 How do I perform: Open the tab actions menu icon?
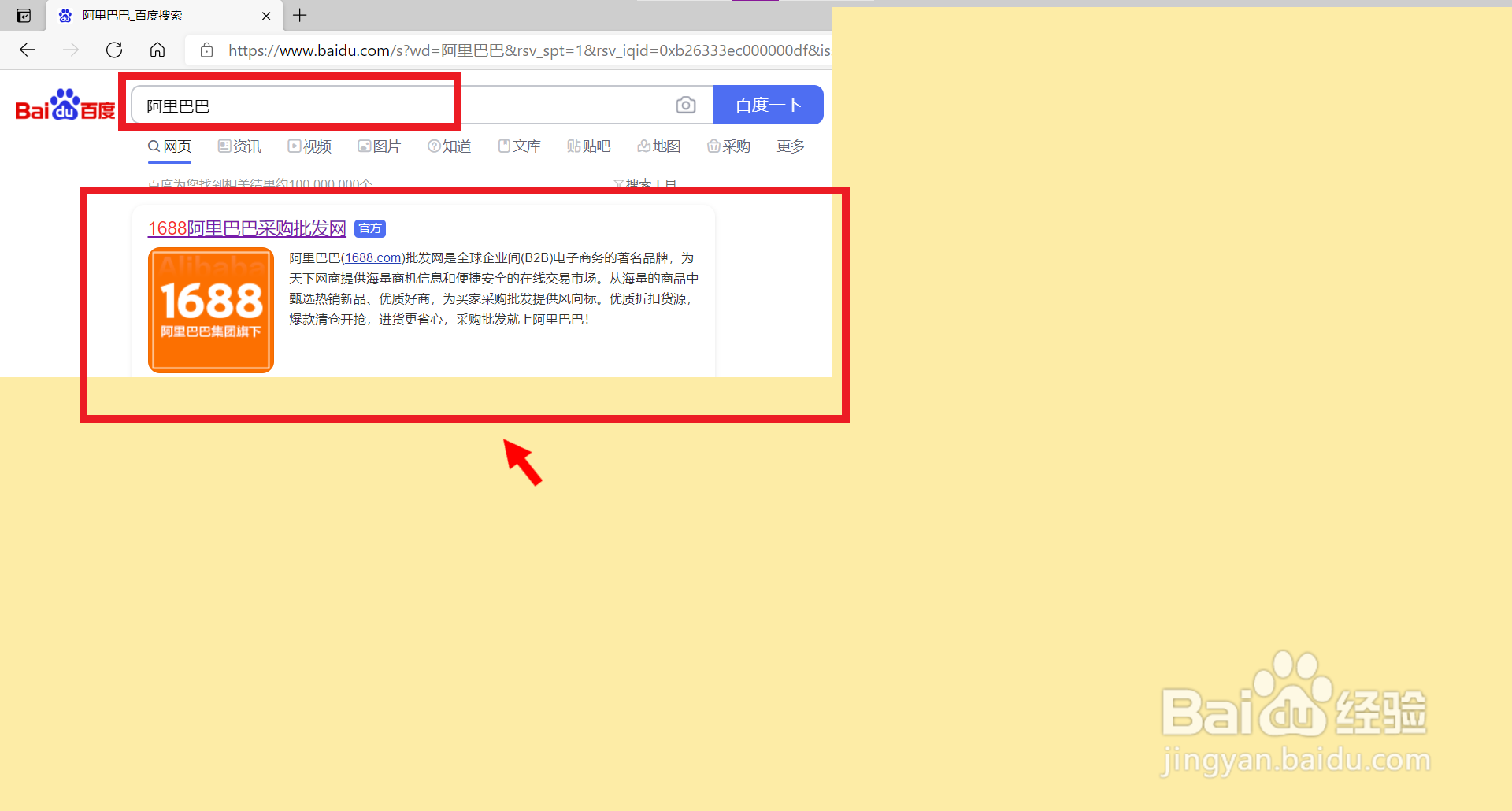coord(24,16)
